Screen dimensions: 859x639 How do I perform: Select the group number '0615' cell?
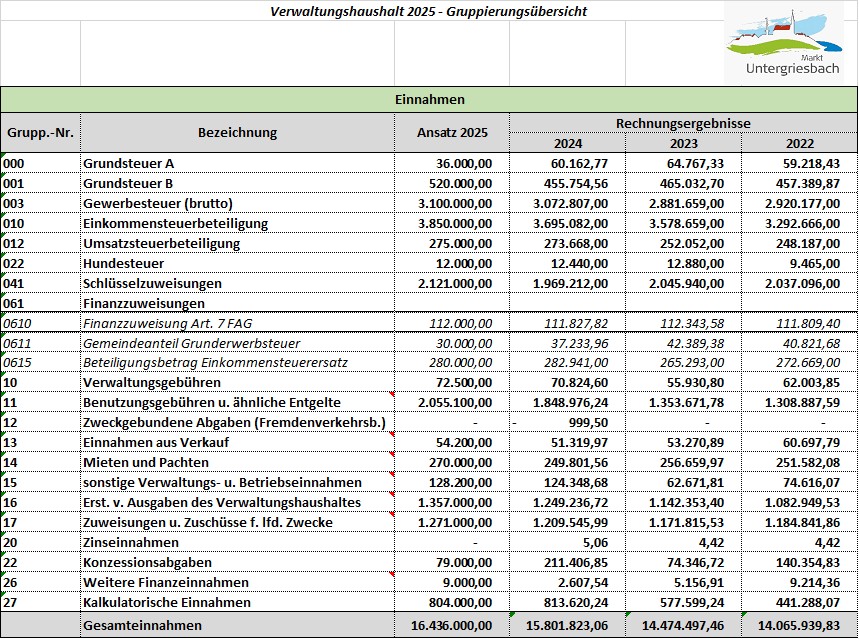coord(41,363)
